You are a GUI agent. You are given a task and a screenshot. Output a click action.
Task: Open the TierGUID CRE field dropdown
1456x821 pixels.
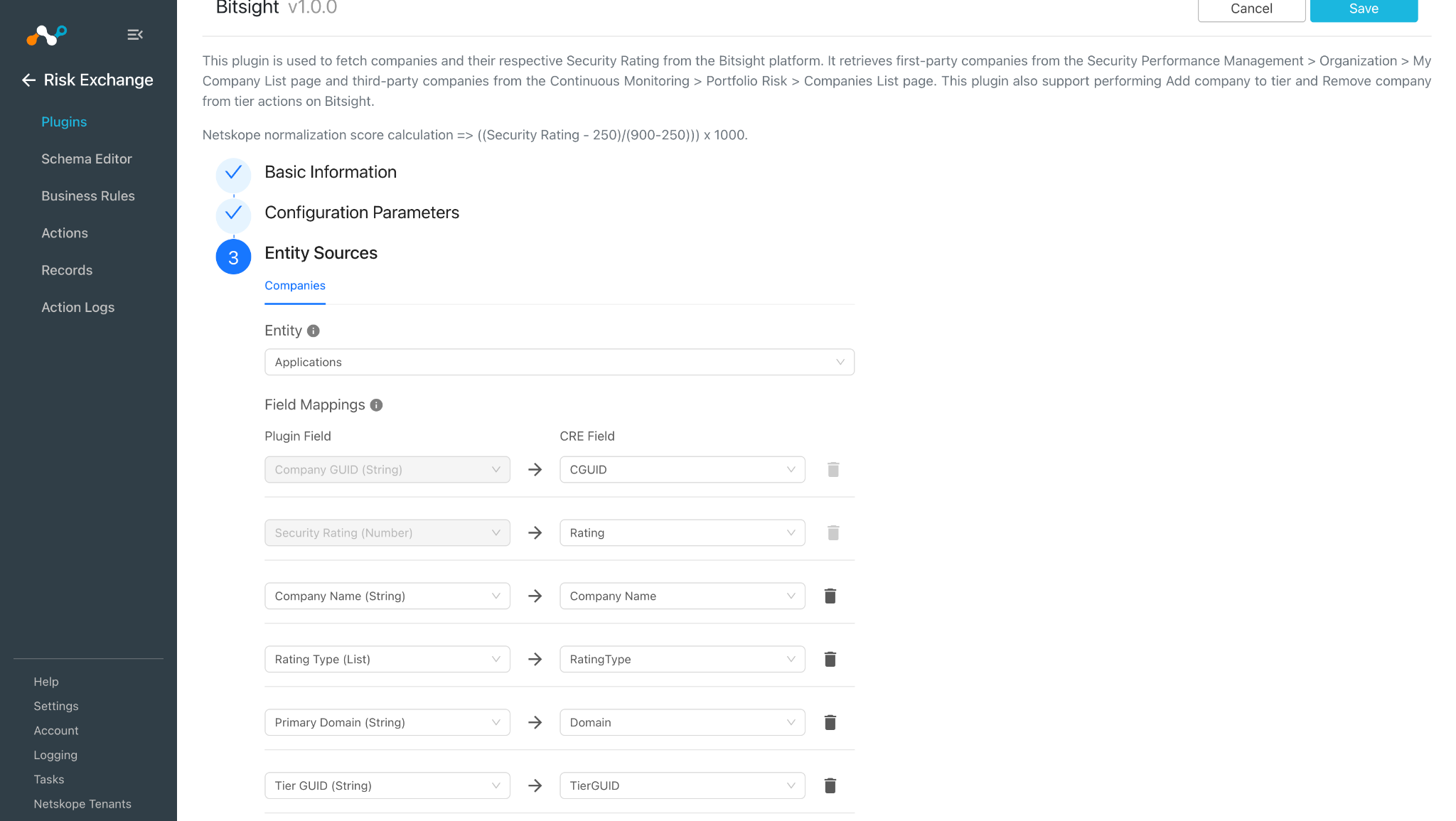click(682, 786)
